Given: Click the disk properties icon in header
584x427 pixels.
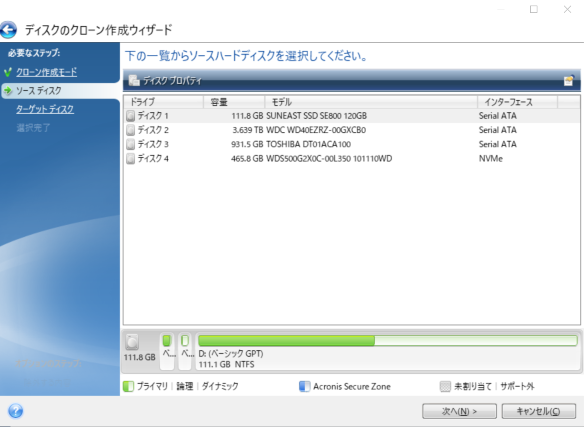Looking at the screenshot, I should click(x=134, y=80).
